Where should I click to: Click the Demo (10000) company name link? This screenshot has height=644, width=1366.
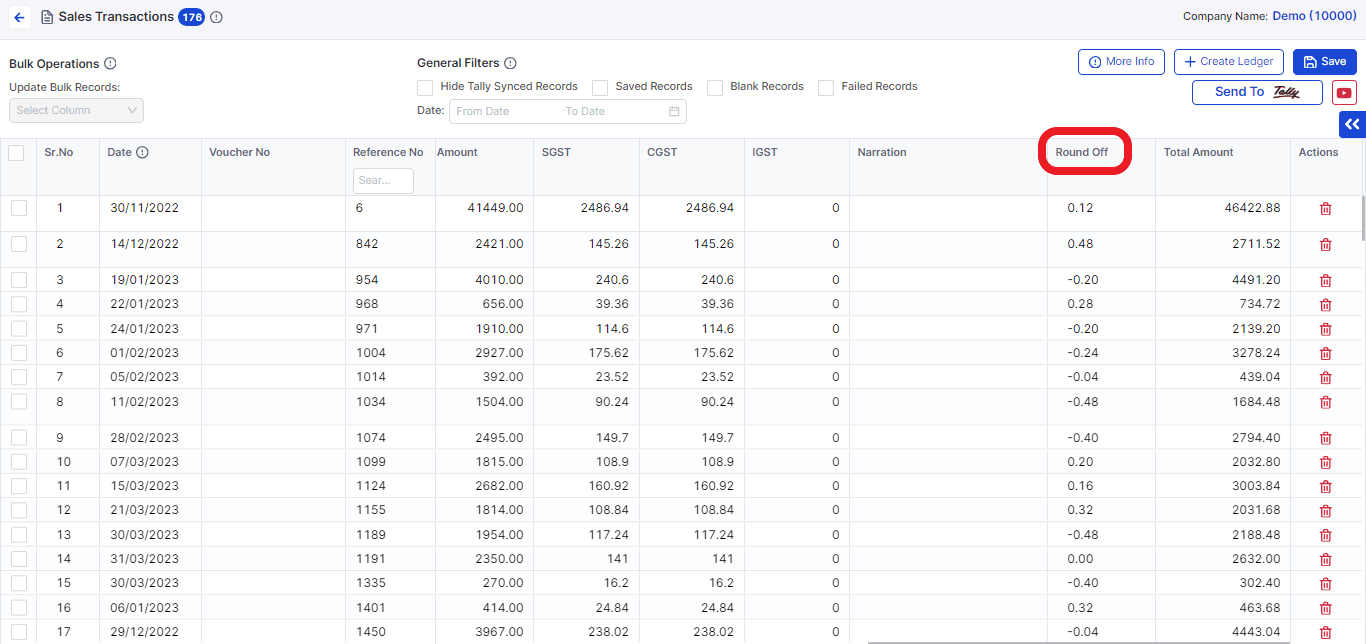[x=1314, y=16]
